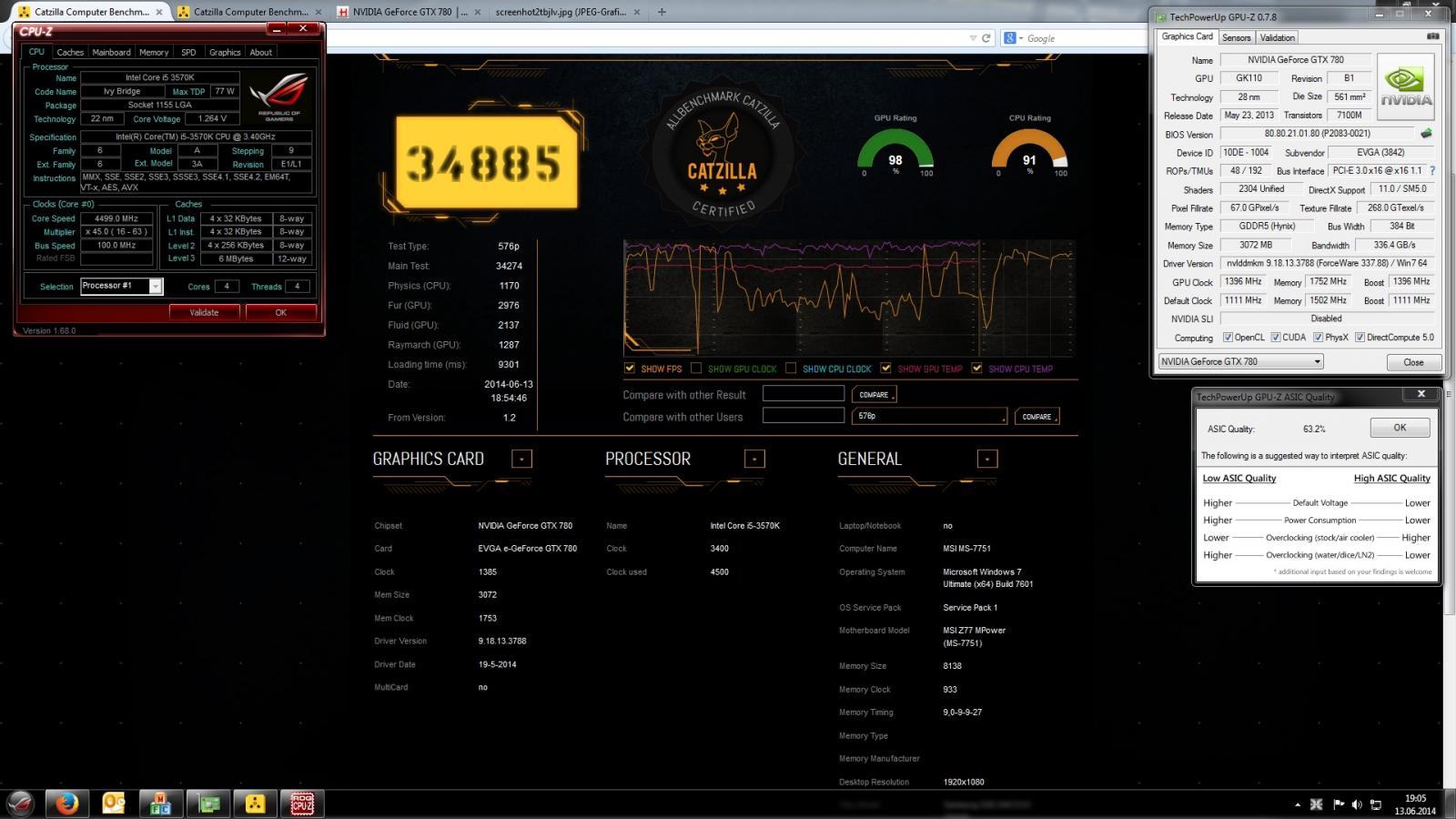Click the CPU Rating gauge
This screenshot has width=1456, height=819.
(x=1029, y=153)
